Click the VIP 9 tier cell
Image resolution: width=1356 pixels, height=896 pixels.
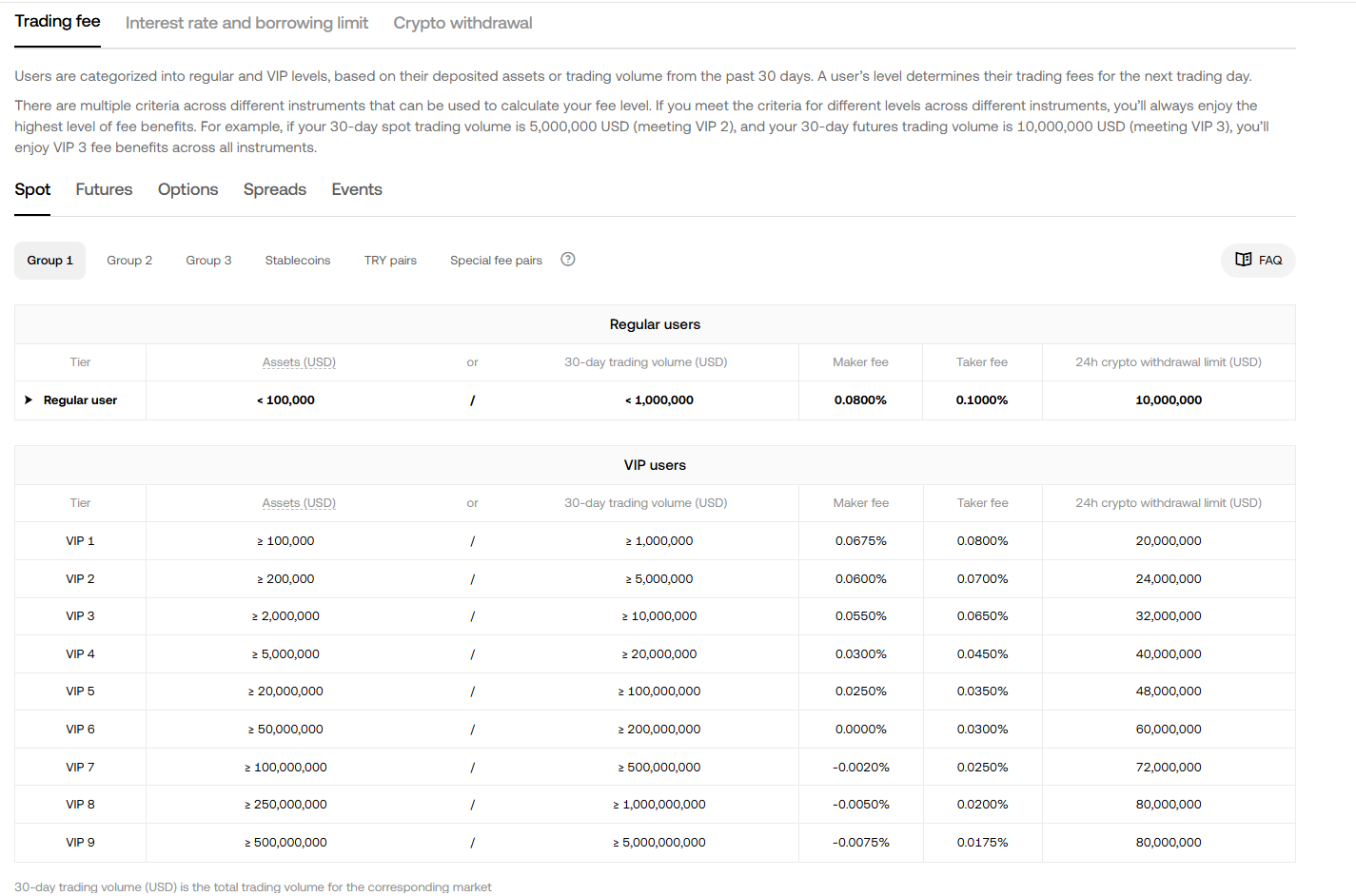click(x=80, y=843)
